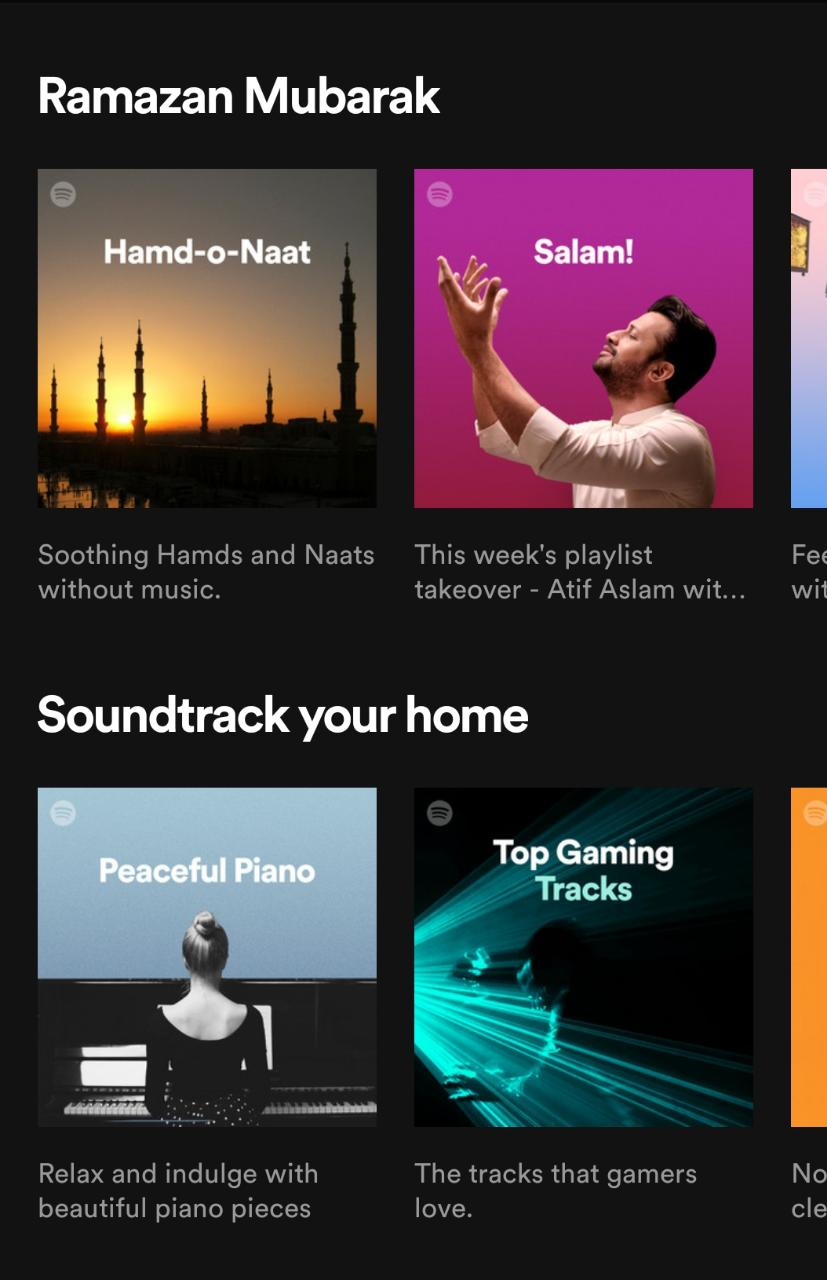The image size is (827, 1280).
Task: Open the Peaceful Piano playlist cover
Action: (x=207, y=957)
